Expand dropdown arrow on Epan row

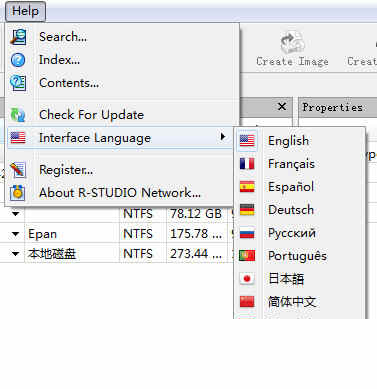click(15, 234)
